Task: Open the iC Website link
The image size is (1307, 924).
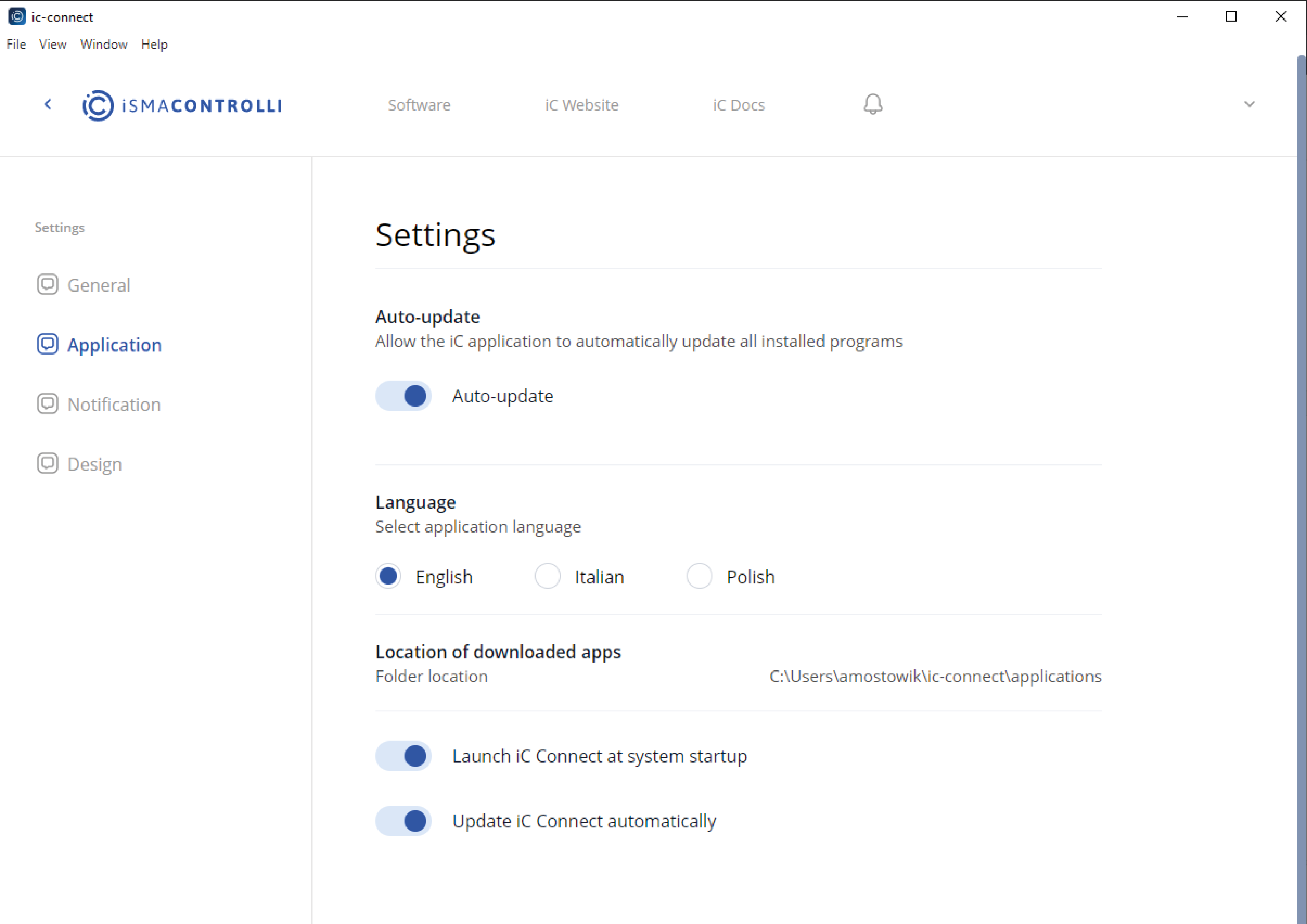Action: [x=581, y=105]
